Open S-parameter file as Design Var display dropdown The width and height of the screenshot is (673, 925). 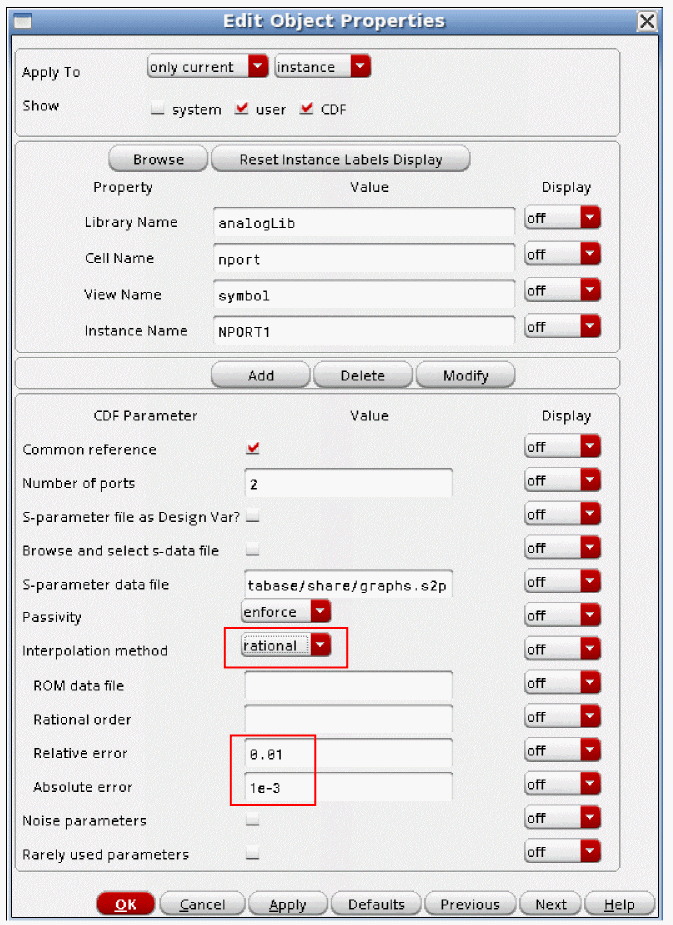pyautogui.click(x=563, y=514)
